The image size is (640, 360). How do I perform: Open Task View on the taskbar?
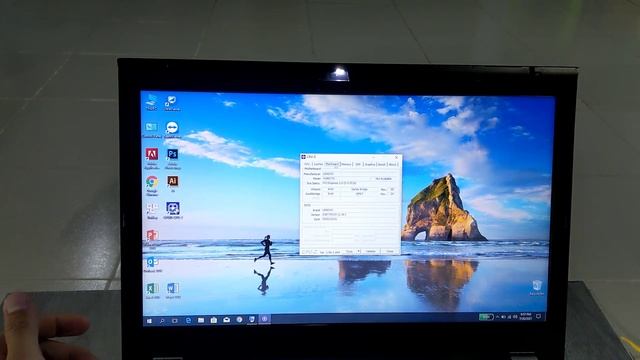pyautogui.click(x=174, y=321)
